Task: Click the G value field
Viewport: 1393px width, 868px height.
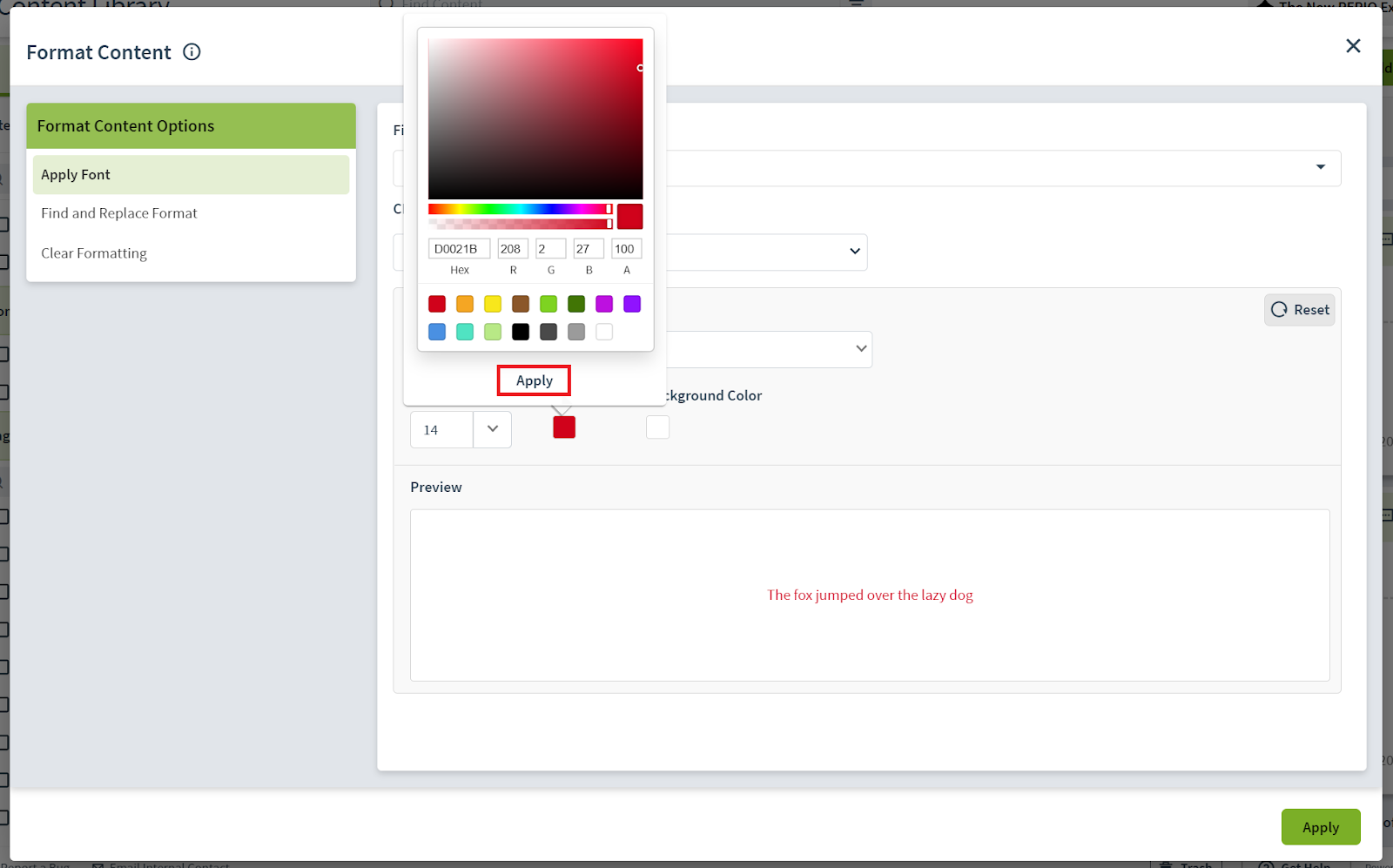Action: click(x=550, y=249)
